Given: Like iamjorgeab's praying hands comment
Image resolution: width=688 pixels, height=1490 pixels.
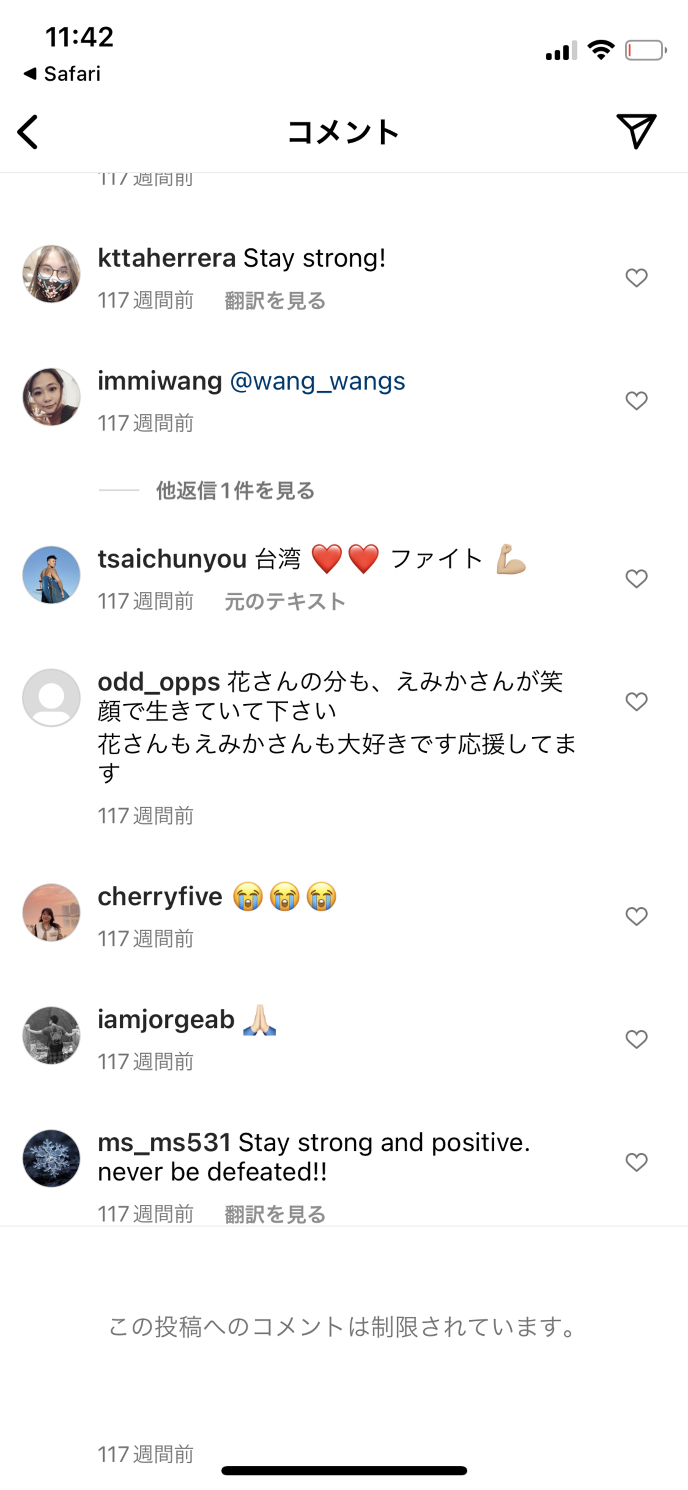Looking at the screenshot, I should [x=637, y=1039].
